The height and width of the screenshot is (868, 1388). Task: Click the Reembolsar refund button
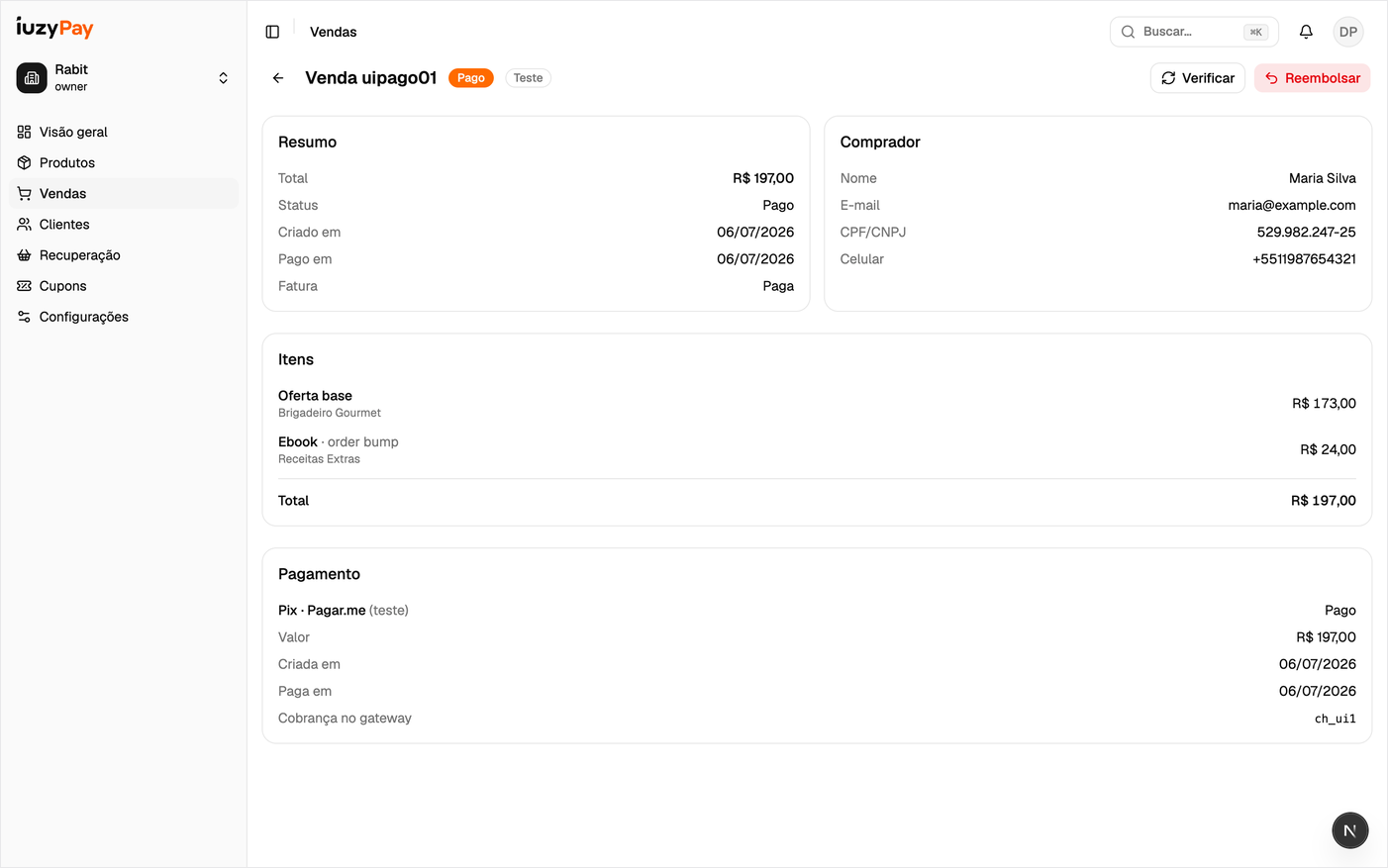(x=1313, y=78)
